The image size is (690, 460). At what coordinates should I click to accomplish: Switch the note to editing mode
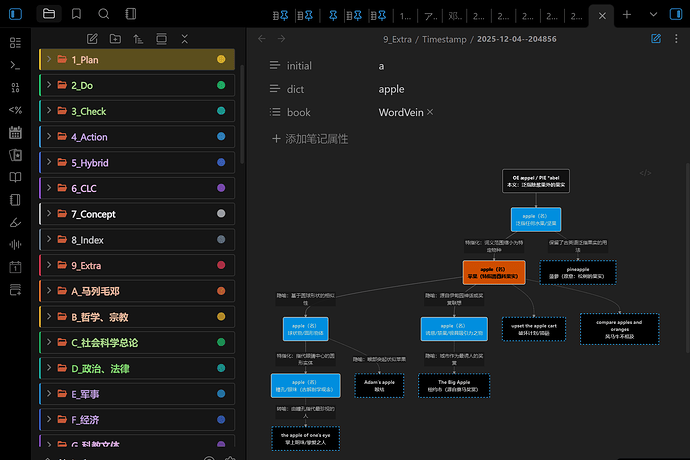656,39
